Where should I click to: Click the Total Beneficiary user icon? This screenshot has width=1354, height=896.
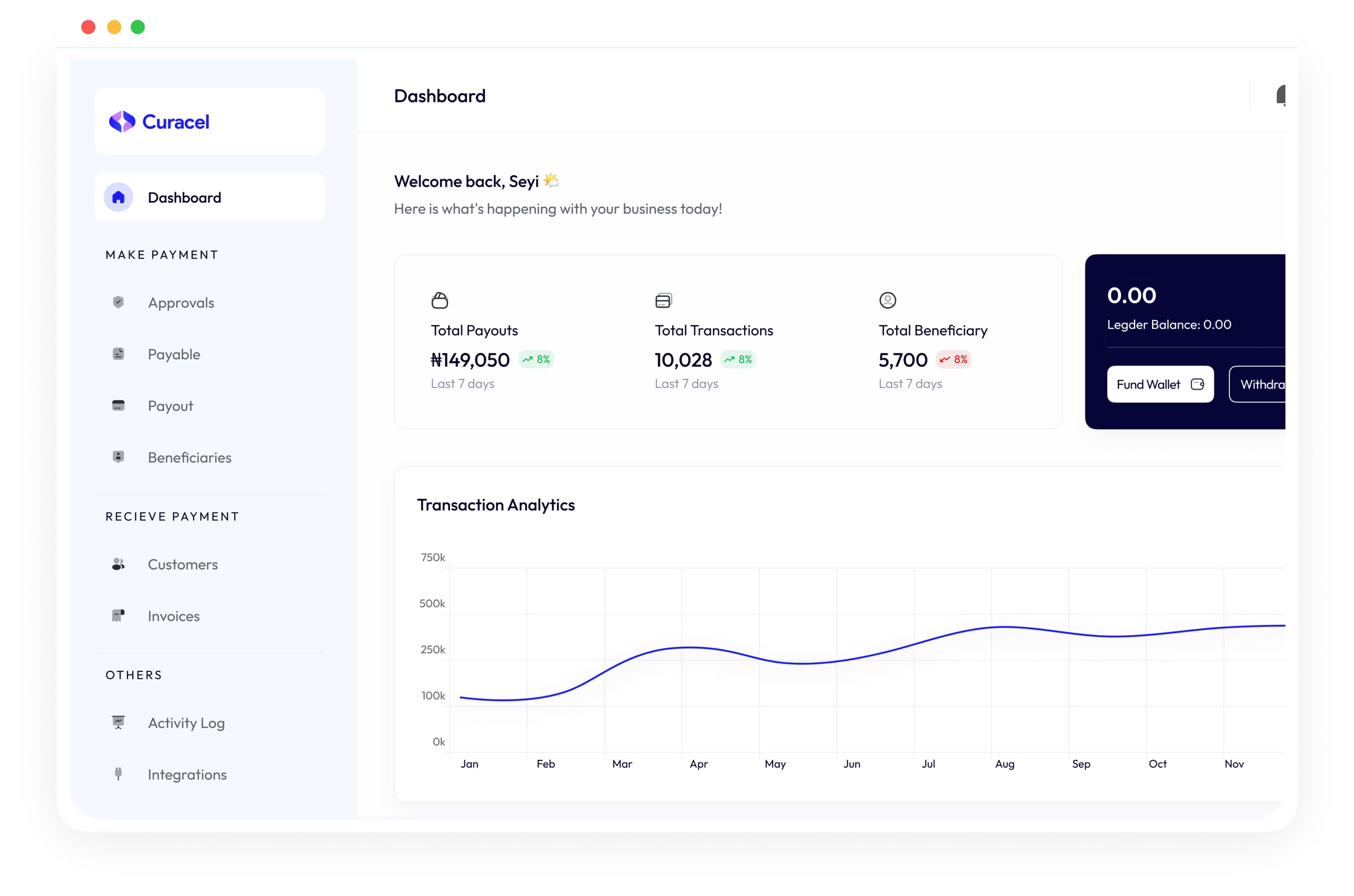(x=887, y=300)
